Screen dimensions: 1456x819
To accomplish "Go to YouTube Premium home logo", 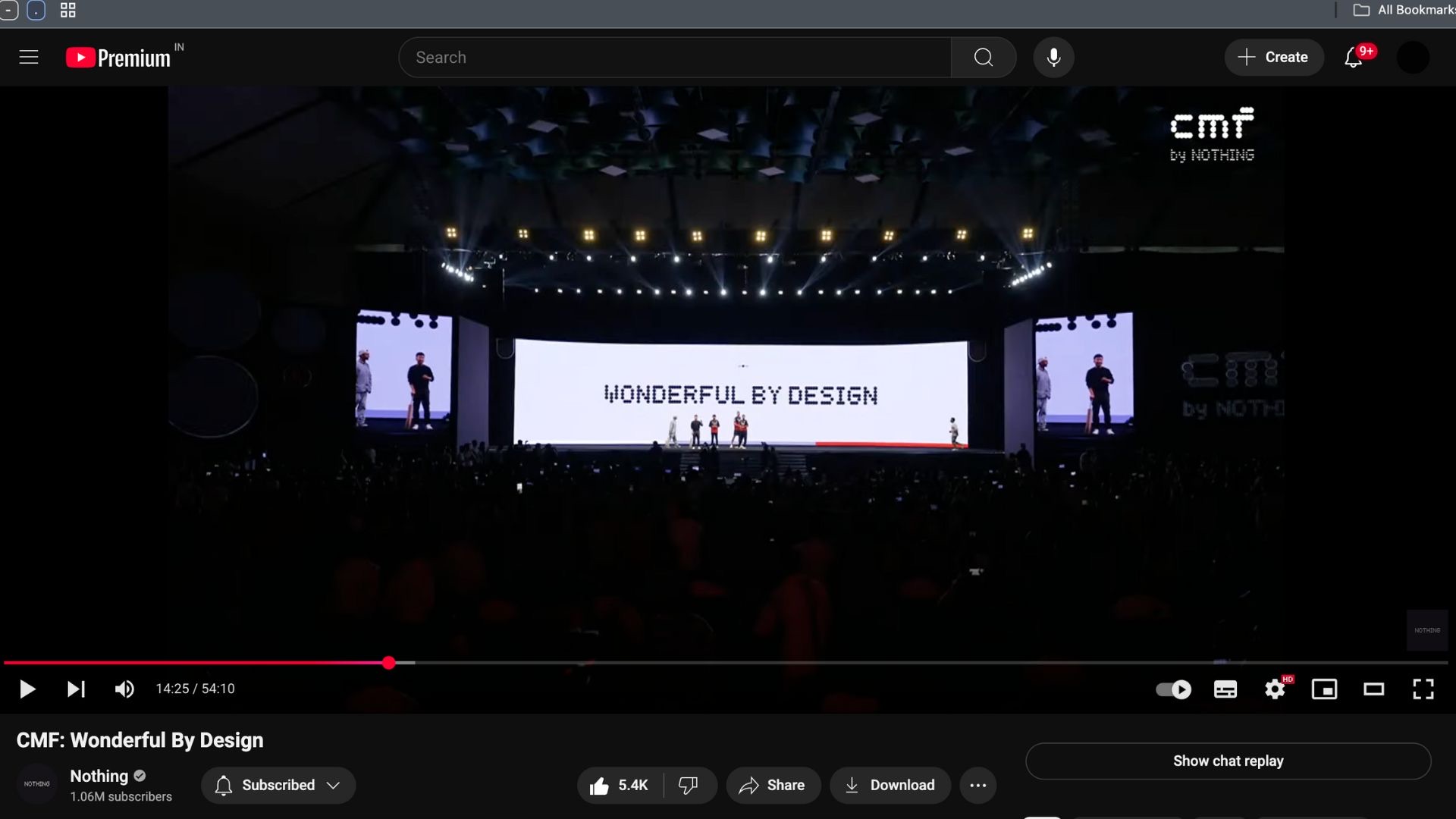I will click(118, 58).
